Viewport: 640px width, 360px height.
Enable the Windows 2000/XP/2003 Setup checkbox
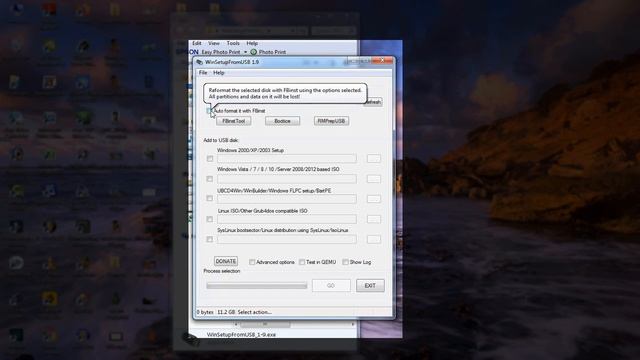210,158
